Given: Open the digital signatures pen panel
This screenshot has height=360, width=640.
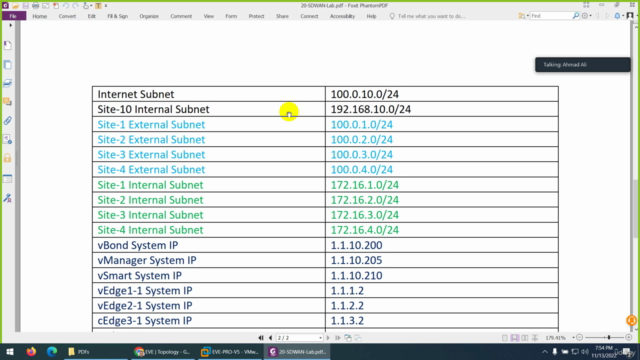Looking at the screenshot, I should point(8,198).
